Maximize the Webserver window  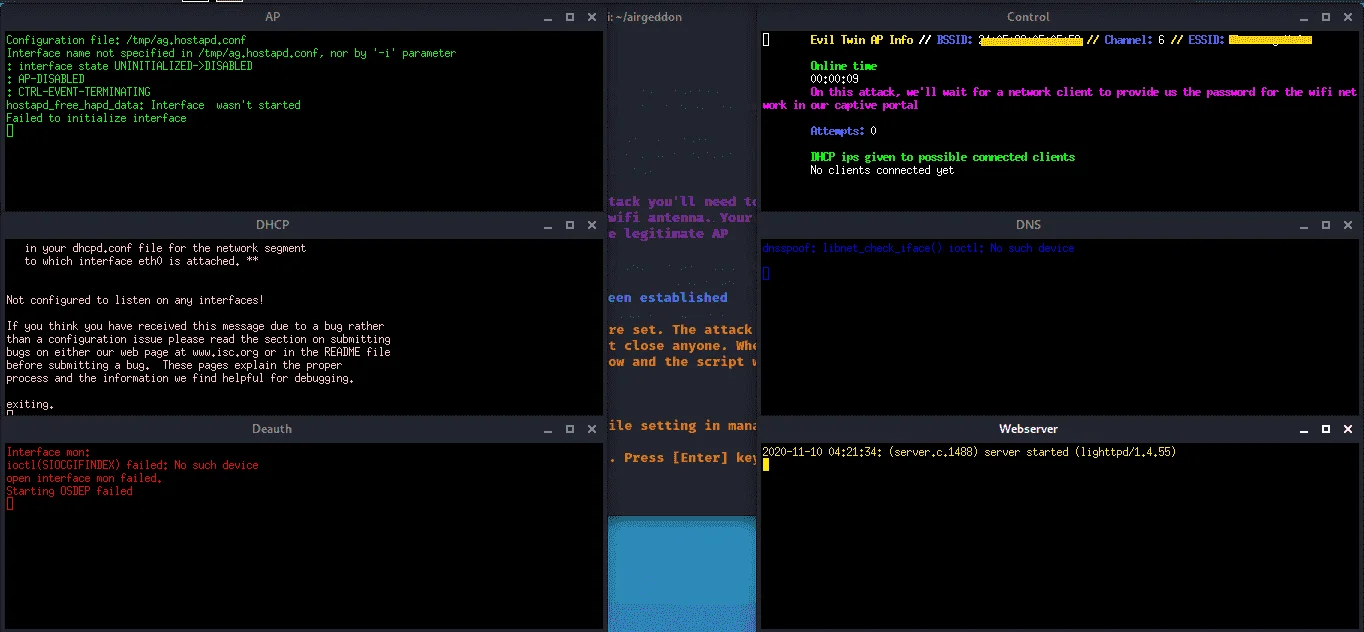1326,429
